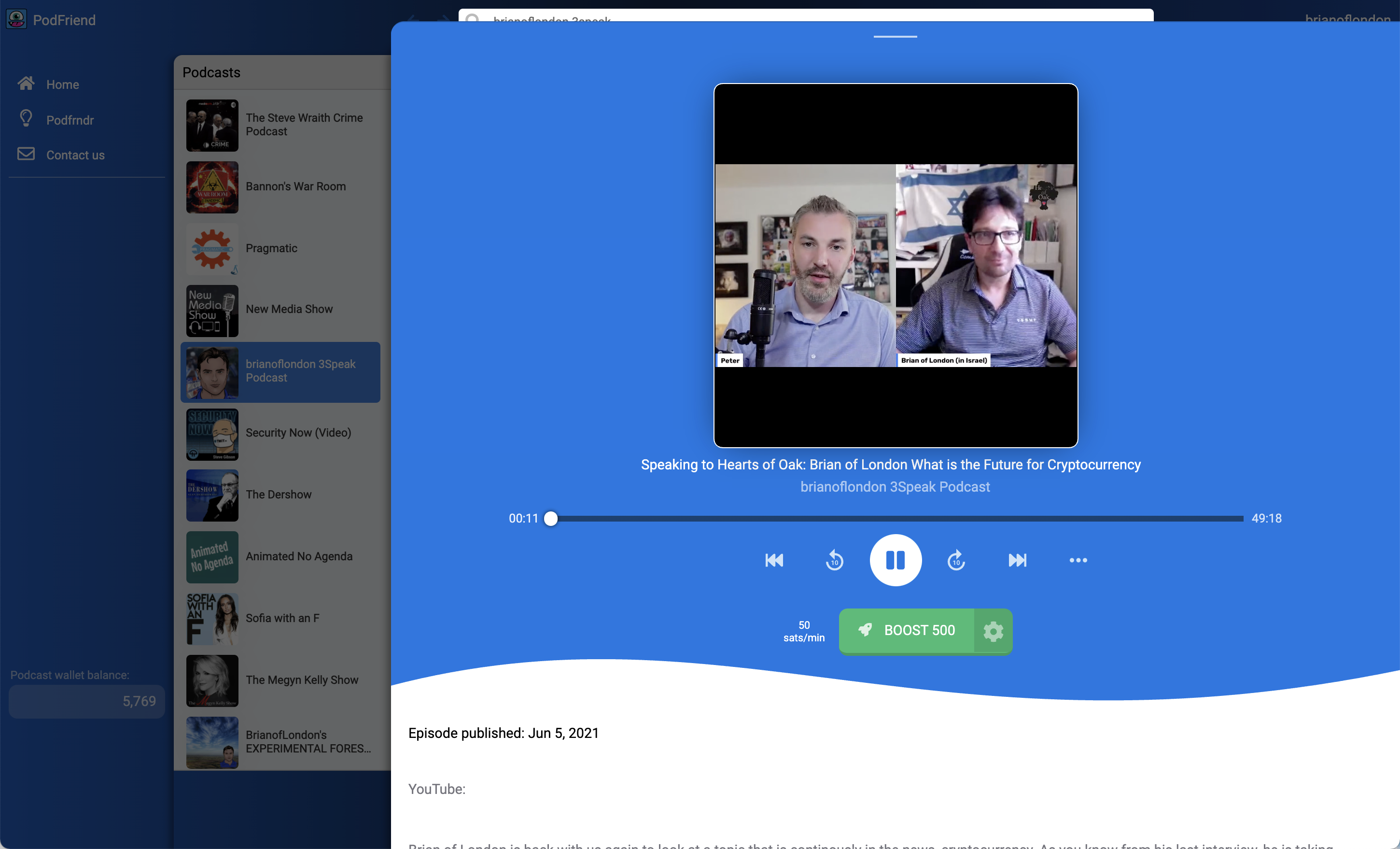Skip to previous episode
This screenshot has height=849, width=1400.
[x=774, y=560]
